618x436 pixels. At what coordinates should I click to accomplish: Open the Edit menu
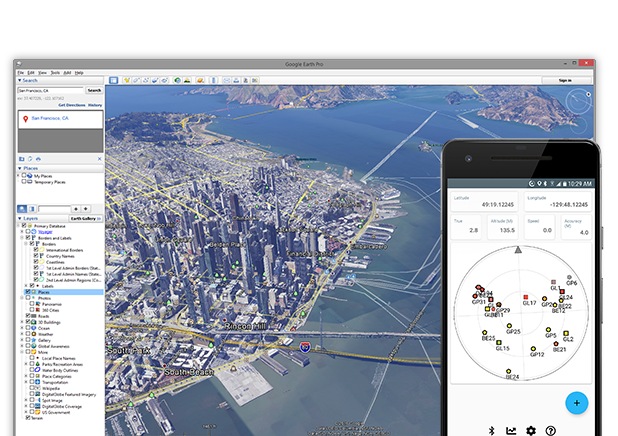click(31, 73)
